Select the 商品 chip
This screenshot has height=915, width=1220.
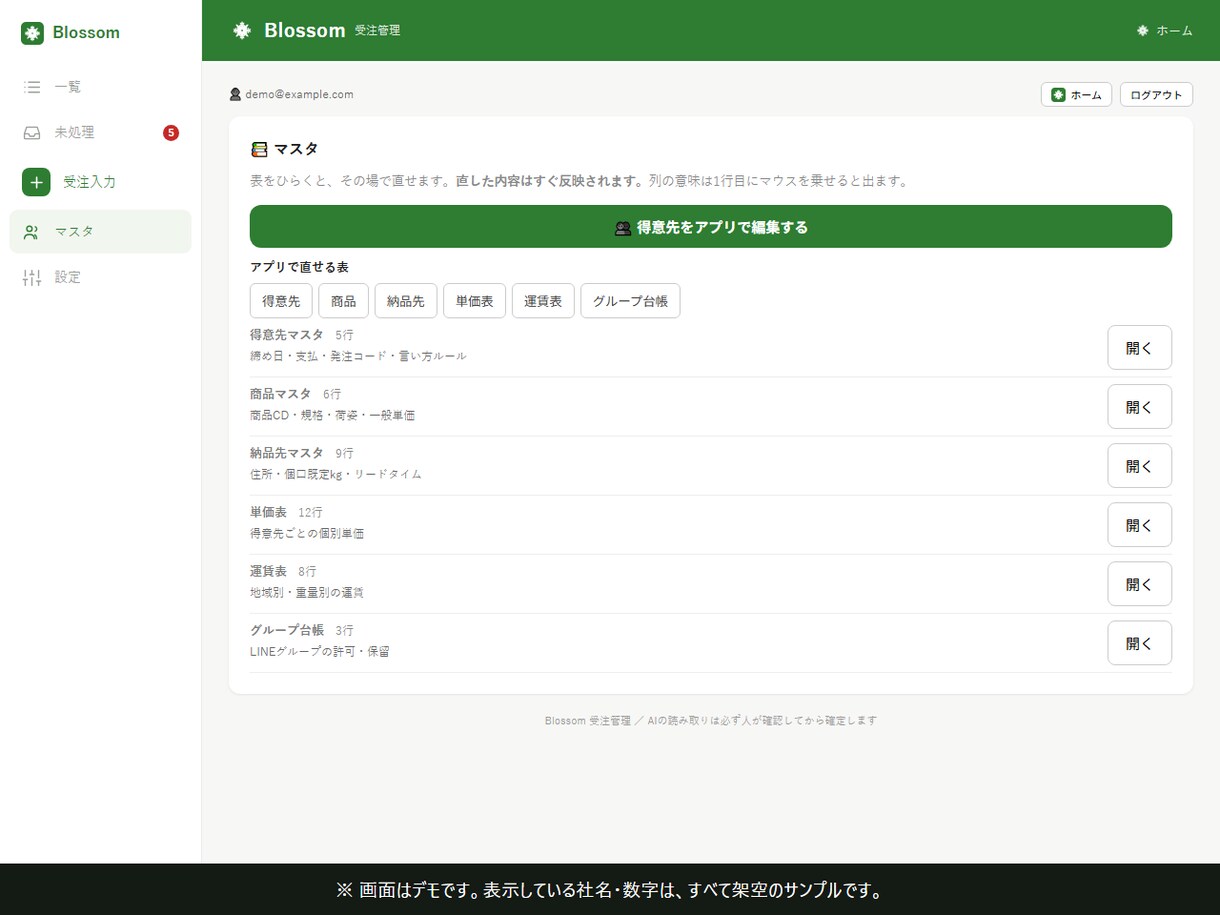click(344, 301)
